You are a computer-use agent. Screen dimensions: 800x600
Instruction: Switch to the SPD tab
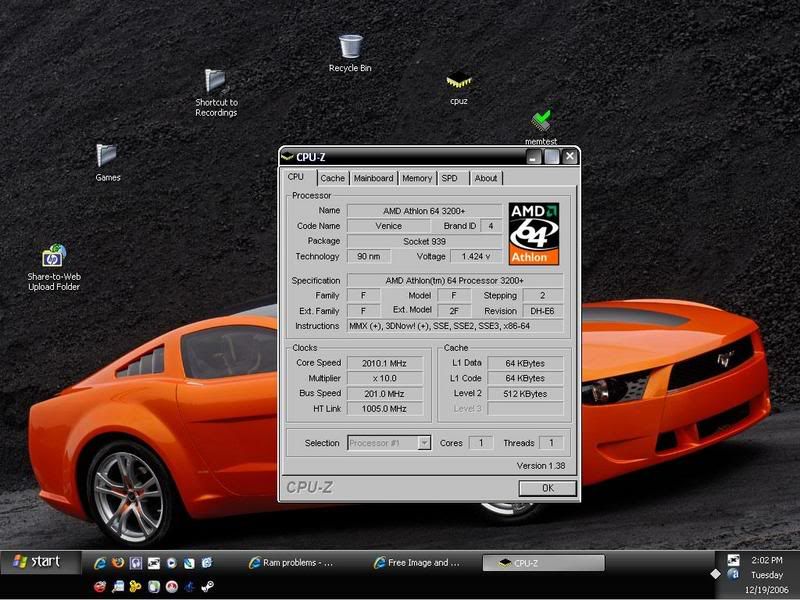[x=449, y=178]
